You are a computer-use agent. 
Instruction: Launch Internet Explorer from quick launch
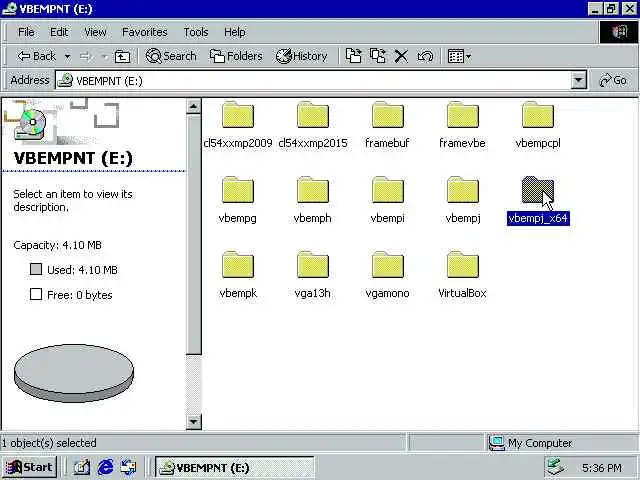105,467
